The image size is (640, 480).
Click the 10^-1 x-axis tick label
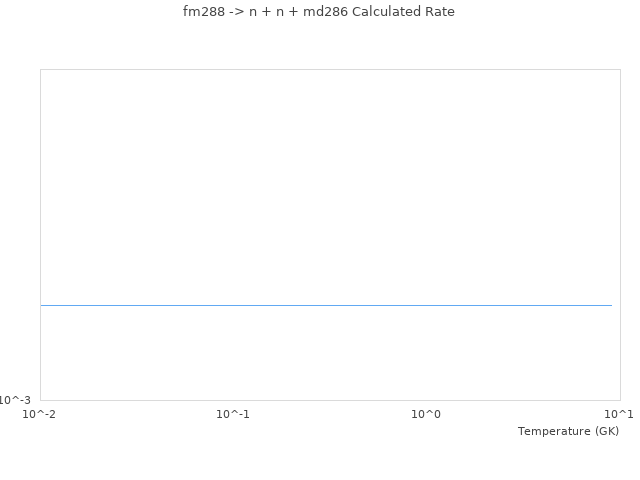233,414
